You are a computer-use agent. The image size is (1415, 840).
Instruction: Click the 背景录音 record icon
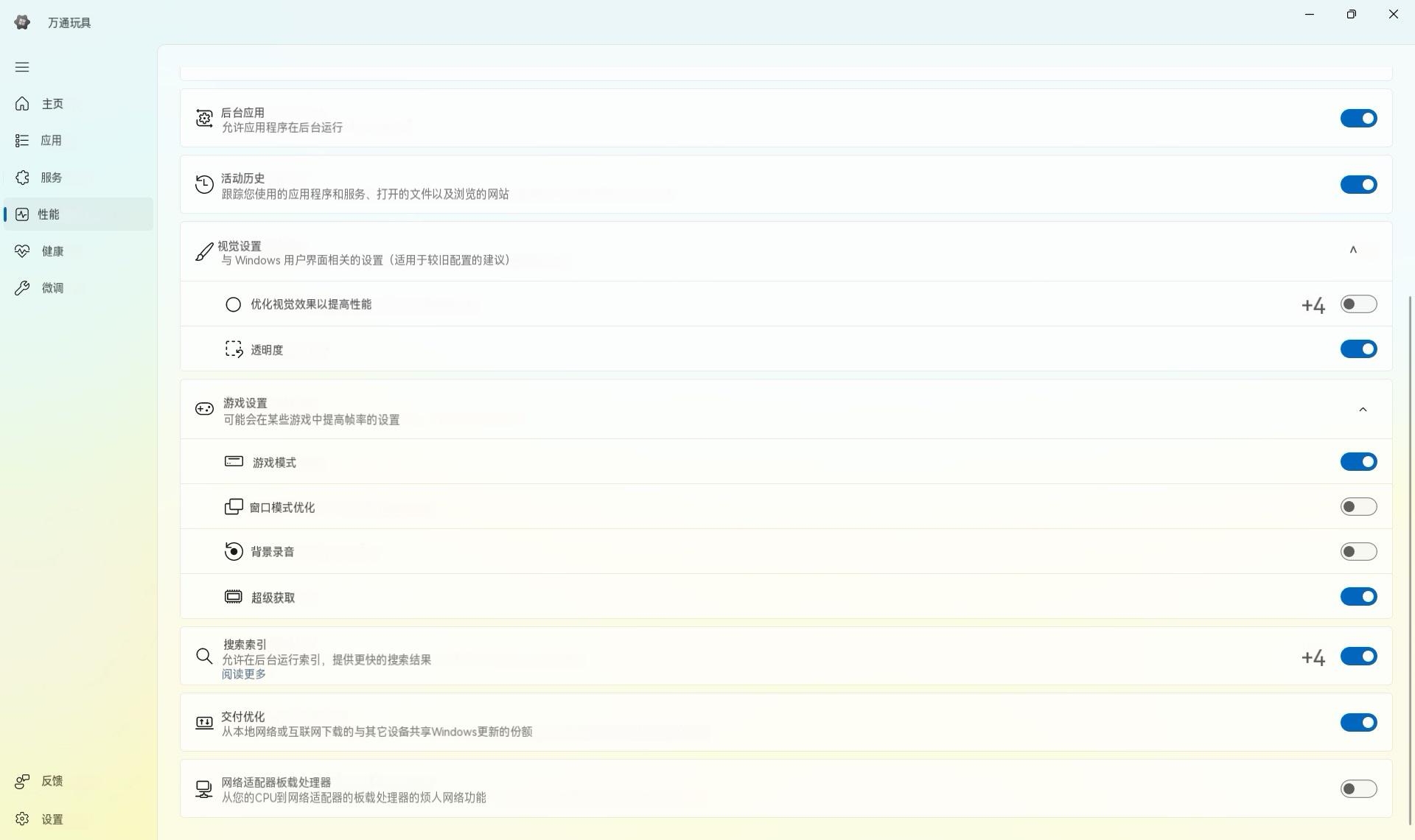[234, 551]
